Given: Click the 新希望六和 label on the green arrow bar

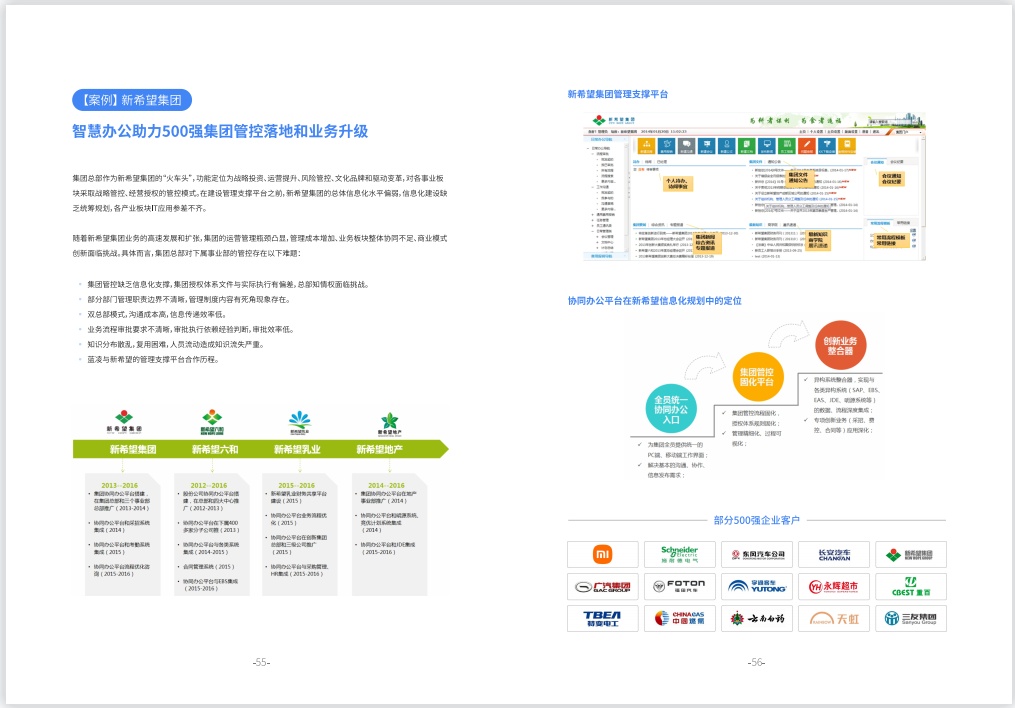Looking at the screenshot, I should click(215, 449).
